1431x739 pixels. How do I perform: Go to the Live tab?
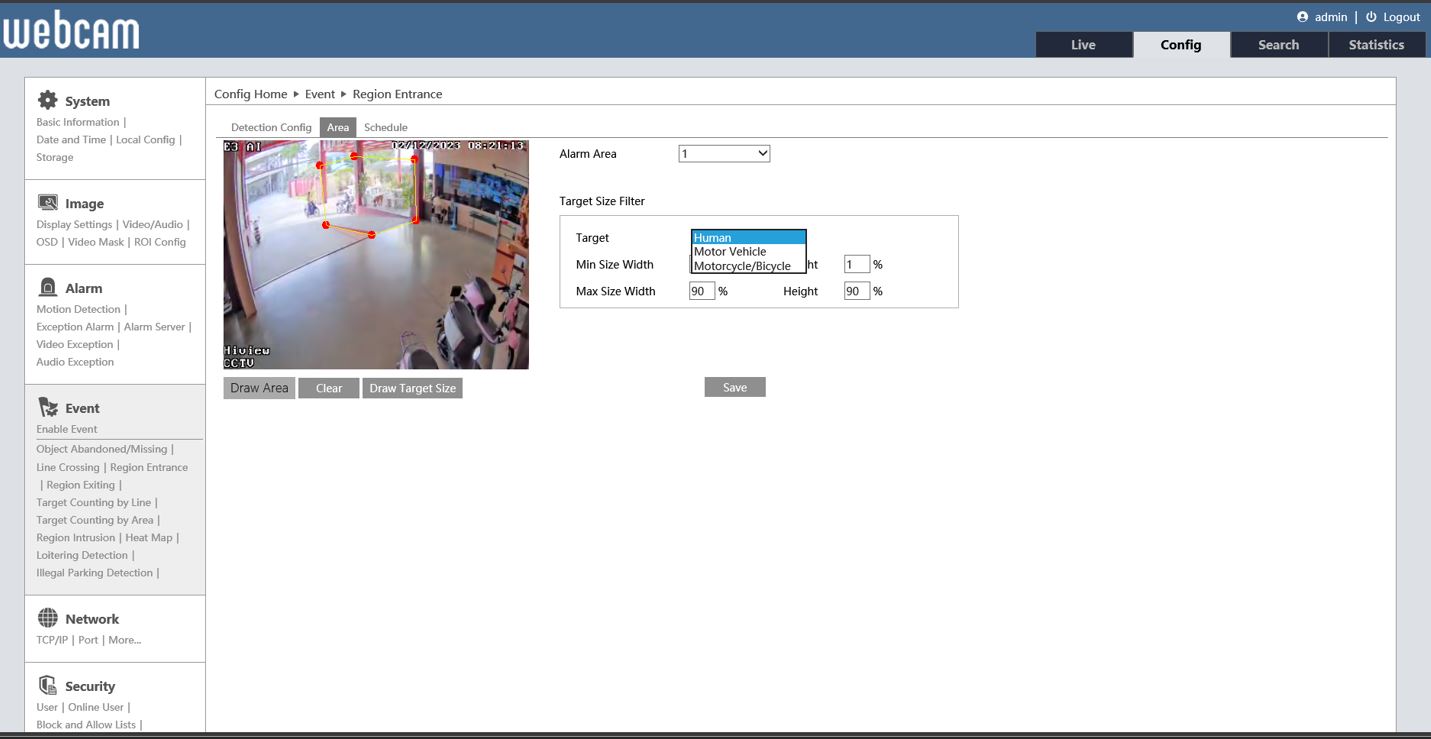[1083, 45]
